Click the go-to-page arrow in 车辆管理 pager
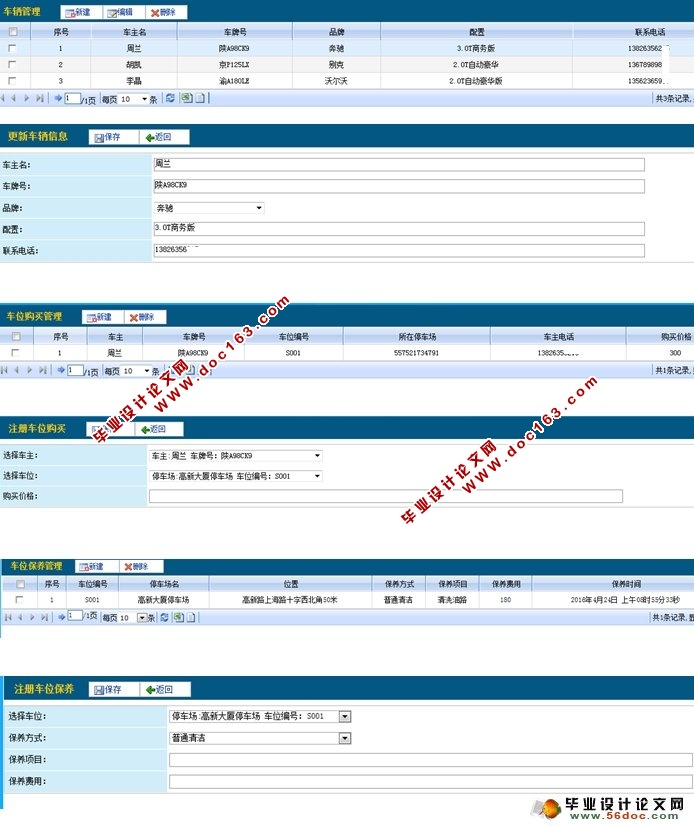 click(58, 98)
